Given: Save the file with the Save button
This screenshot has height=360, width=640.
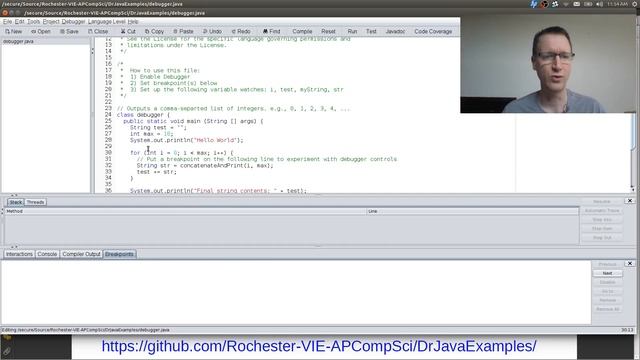Looking at the screenshot, I should tap(69, 31).
